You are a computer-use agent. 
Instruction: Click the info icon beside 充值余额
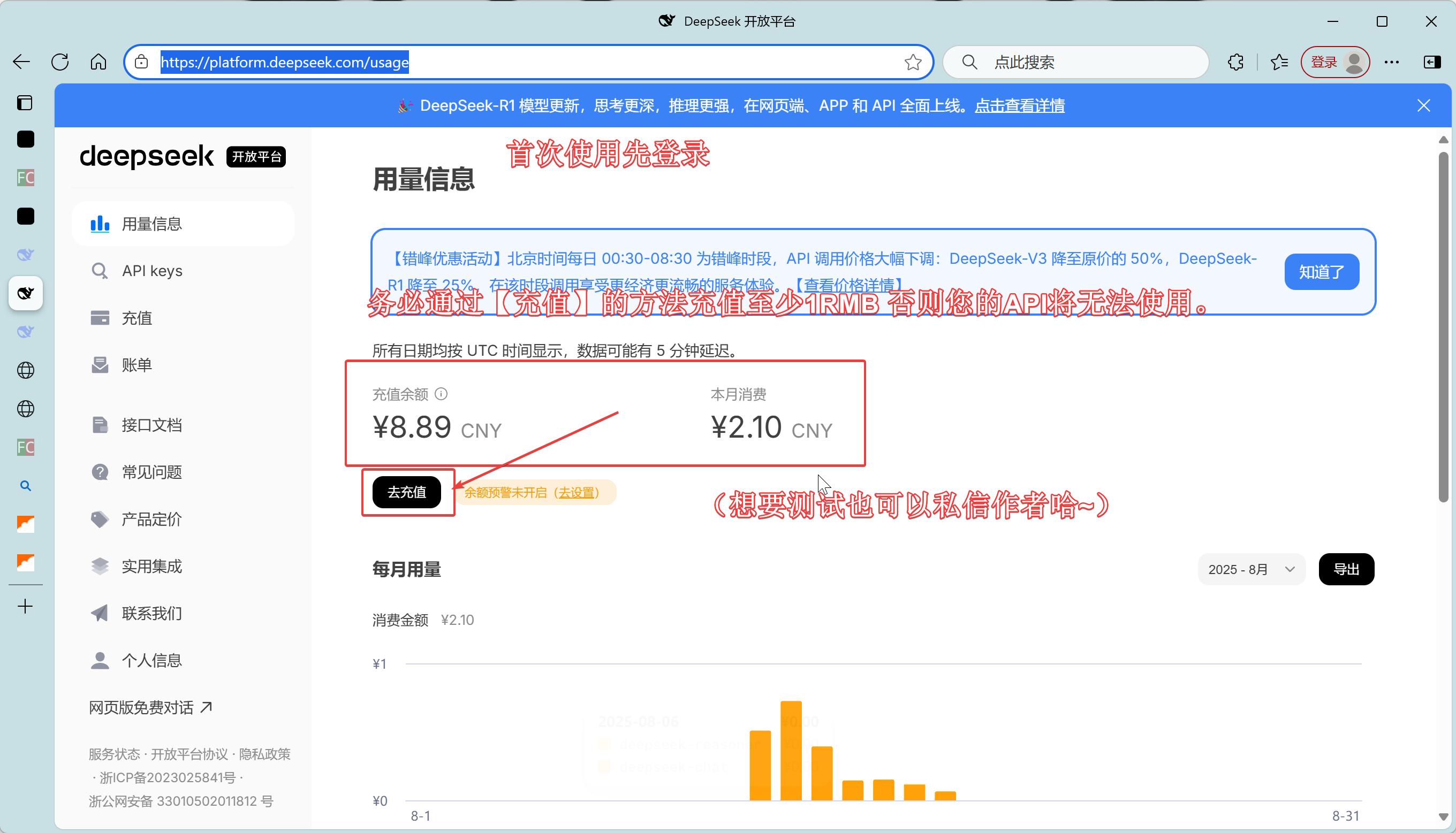tap(441, 394)
